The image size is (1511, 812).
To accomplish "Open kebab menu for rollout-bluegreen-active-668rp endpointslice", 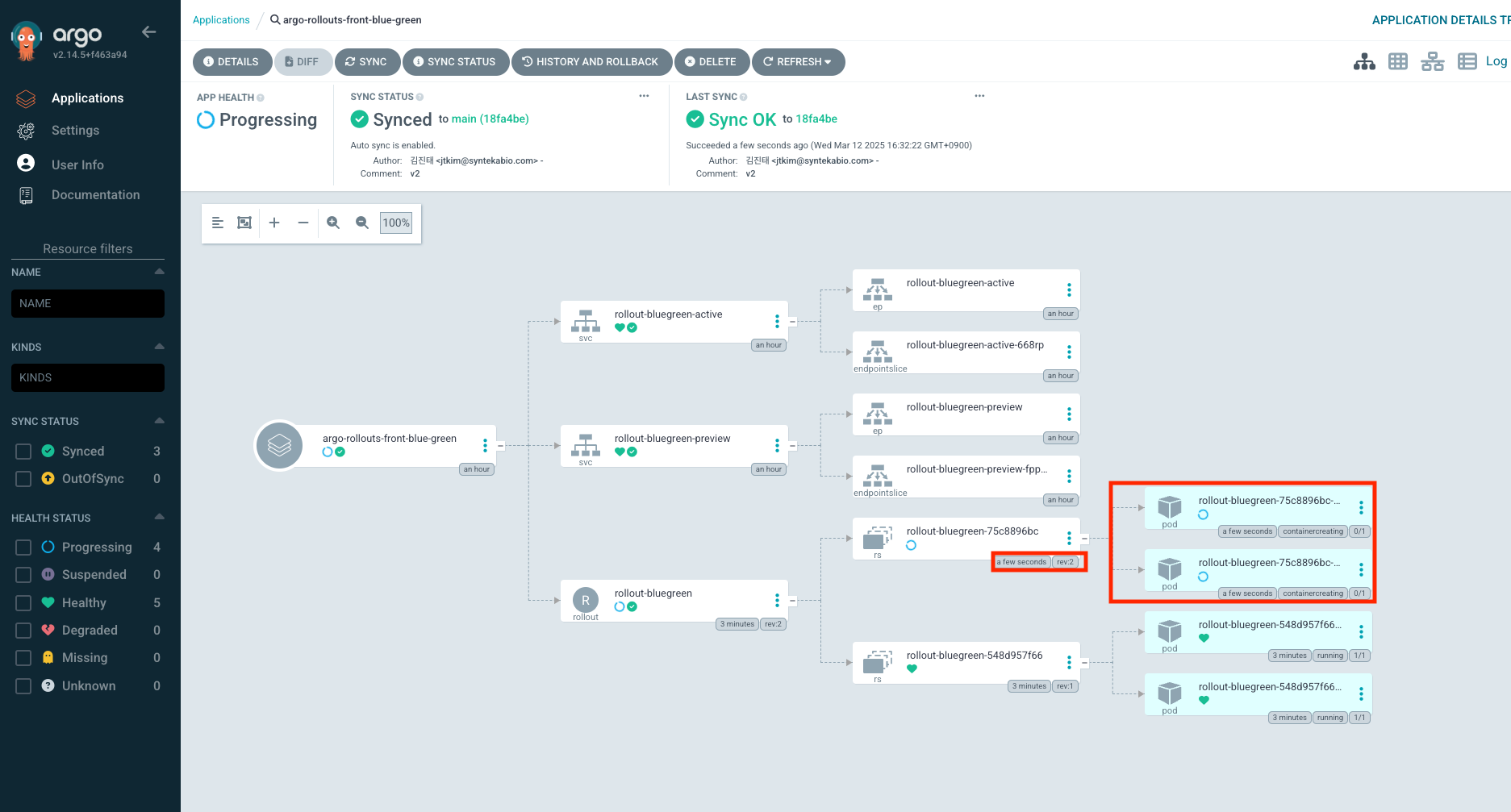I will (x=1069, y=352).
